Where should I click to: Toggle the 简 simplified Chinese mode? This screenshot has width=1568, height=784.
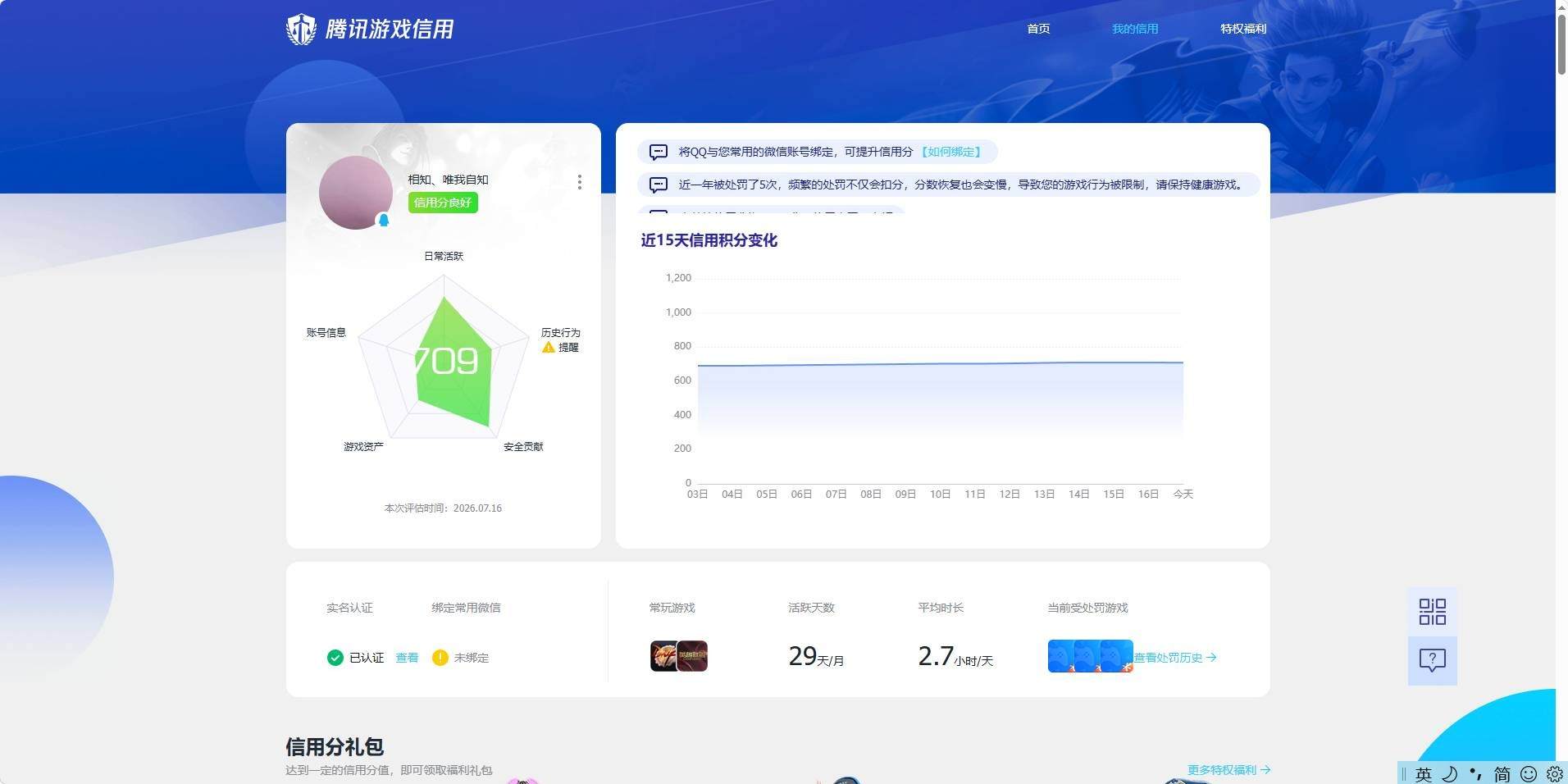click(1502, 774)
